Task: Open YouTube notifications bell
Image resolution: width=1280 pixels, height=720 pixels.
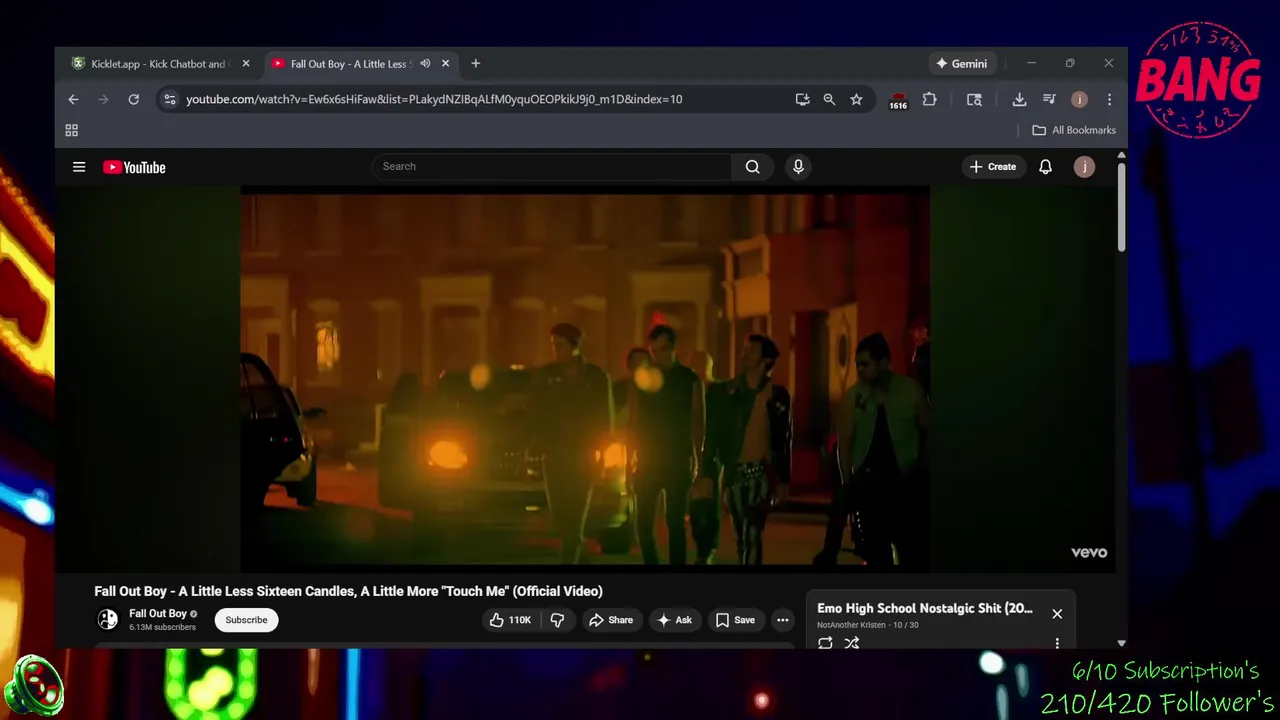Action: click(1045, 167)
